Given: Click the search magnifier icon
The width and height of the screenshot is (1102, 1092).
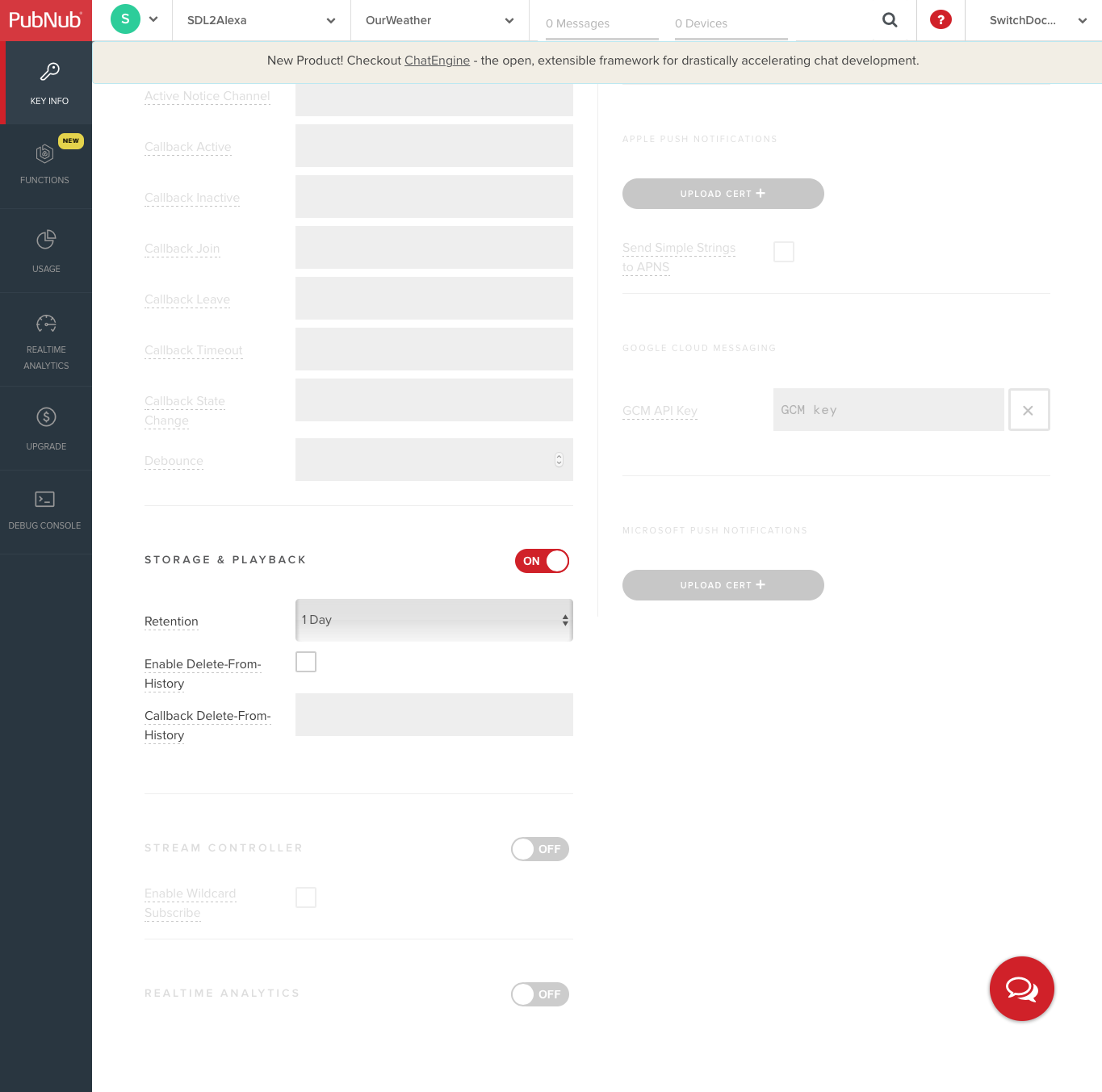Looking at the screenshot, I should 890,20.
